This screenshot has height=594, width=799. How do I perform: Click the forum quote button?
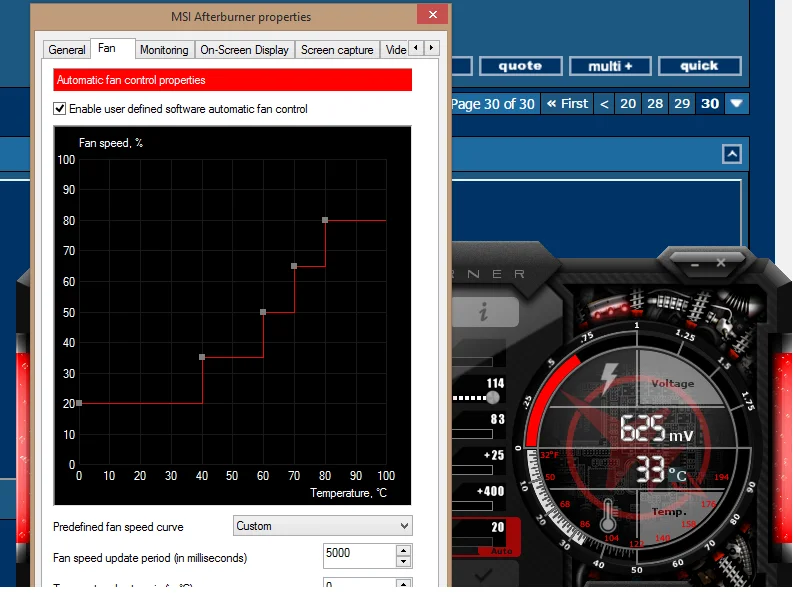520,66
